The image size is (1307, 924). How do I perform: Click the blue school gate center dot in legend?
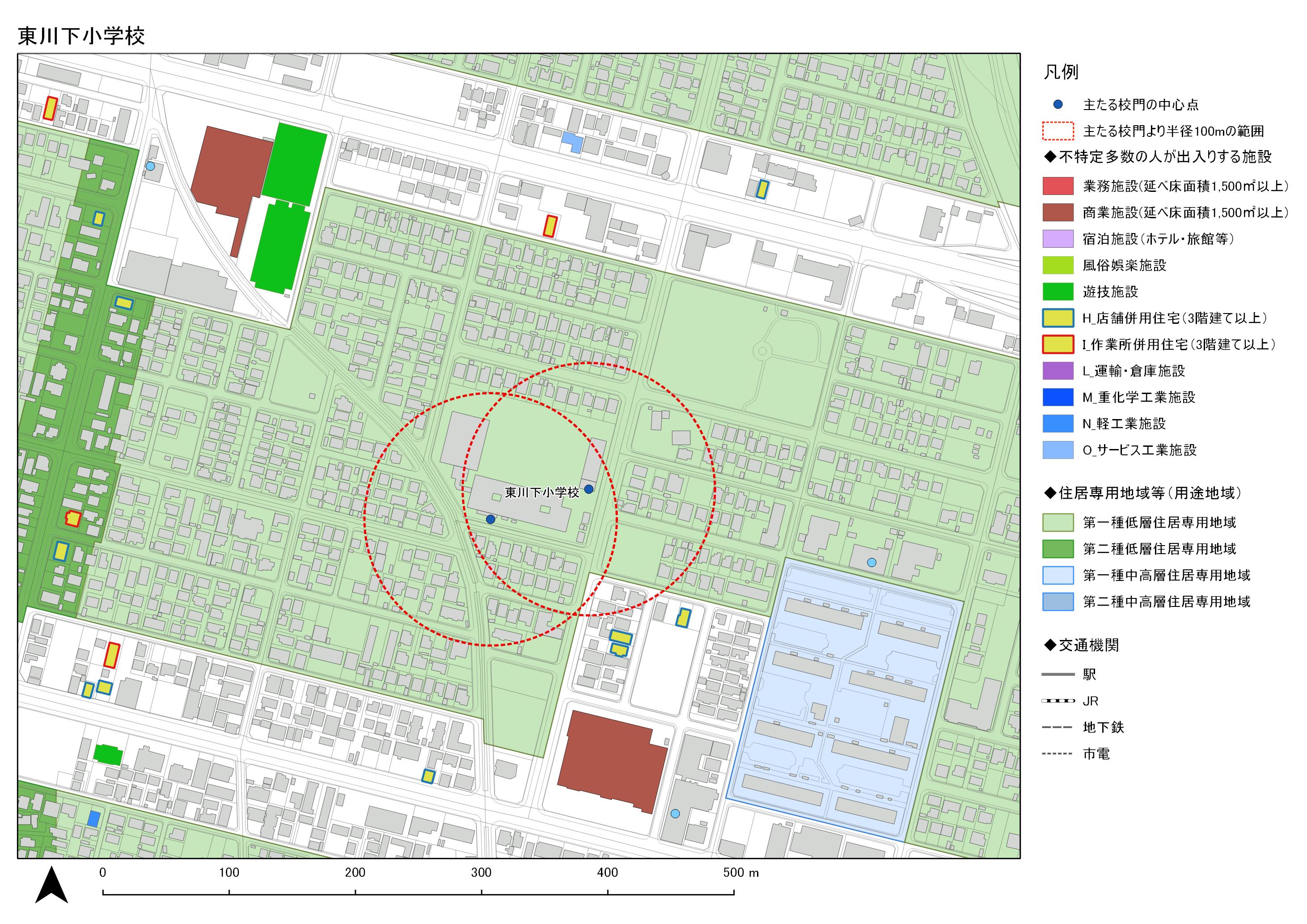tap(1057, 105)
